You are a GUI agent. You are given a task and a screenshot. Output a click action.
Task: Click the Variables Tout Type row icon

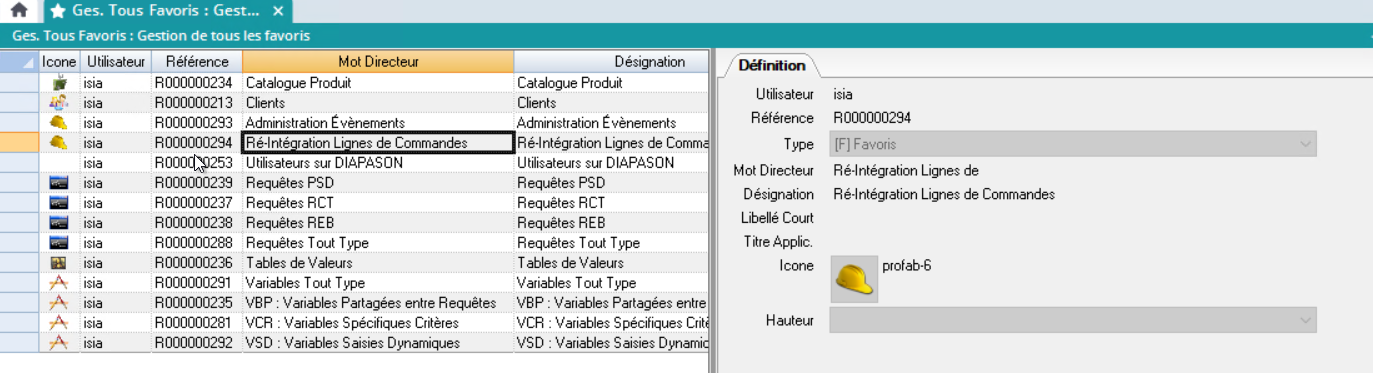point(59,283)
